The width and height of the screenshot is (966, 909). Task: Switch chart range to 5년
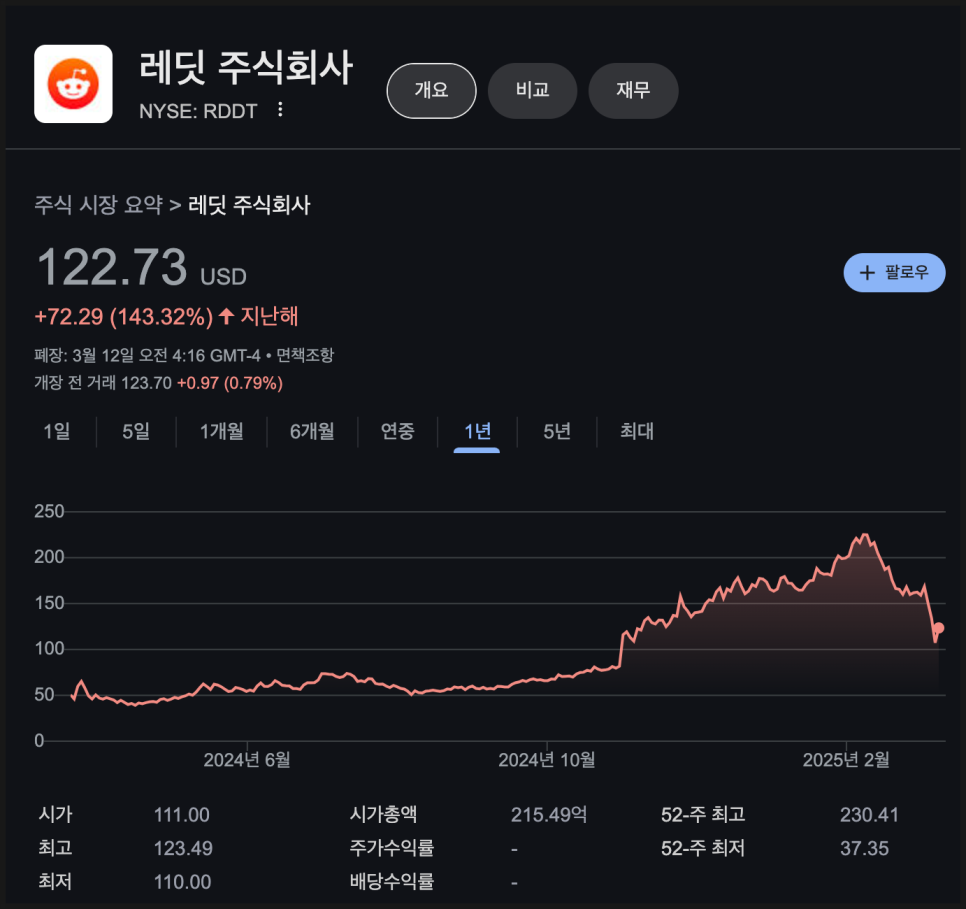(x=557, y=431)
